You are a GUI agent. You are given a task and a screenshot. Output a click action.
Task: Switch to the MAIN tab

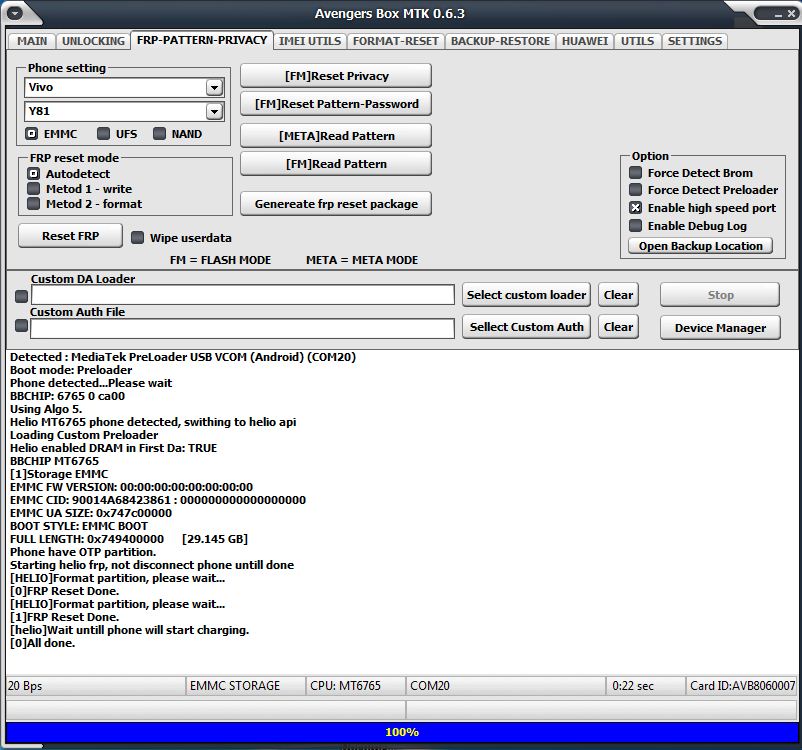point(32,41)
